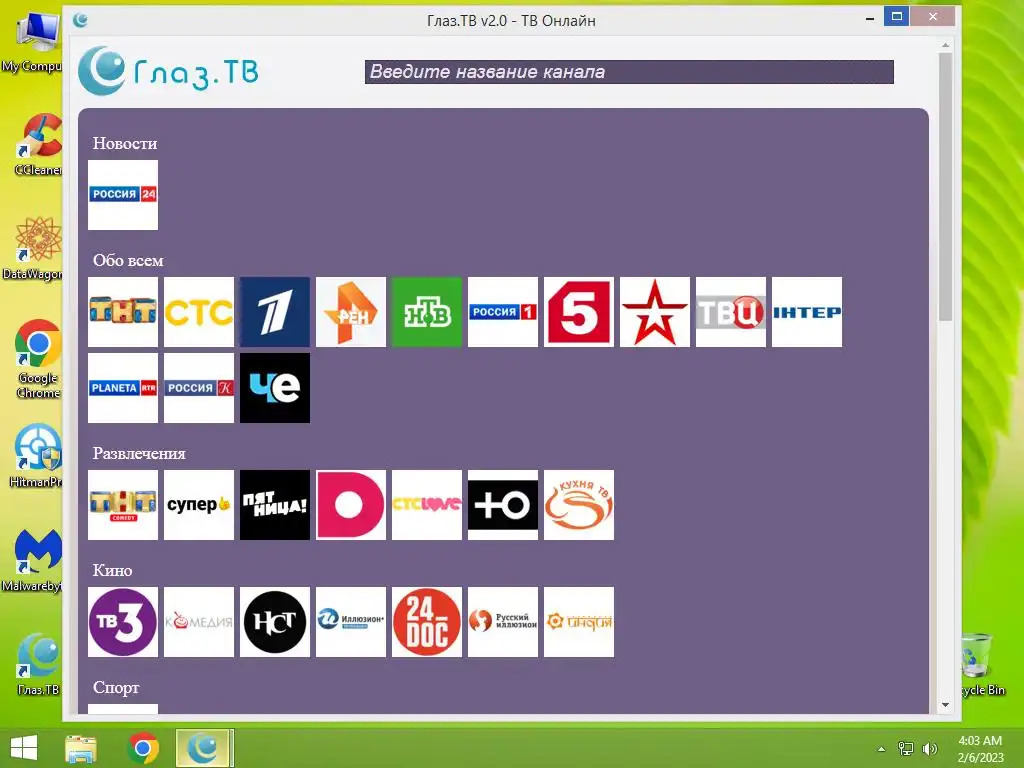The image size is (1024, 768).
Task: Open the black +О channel tile
Action: [503, 505]
